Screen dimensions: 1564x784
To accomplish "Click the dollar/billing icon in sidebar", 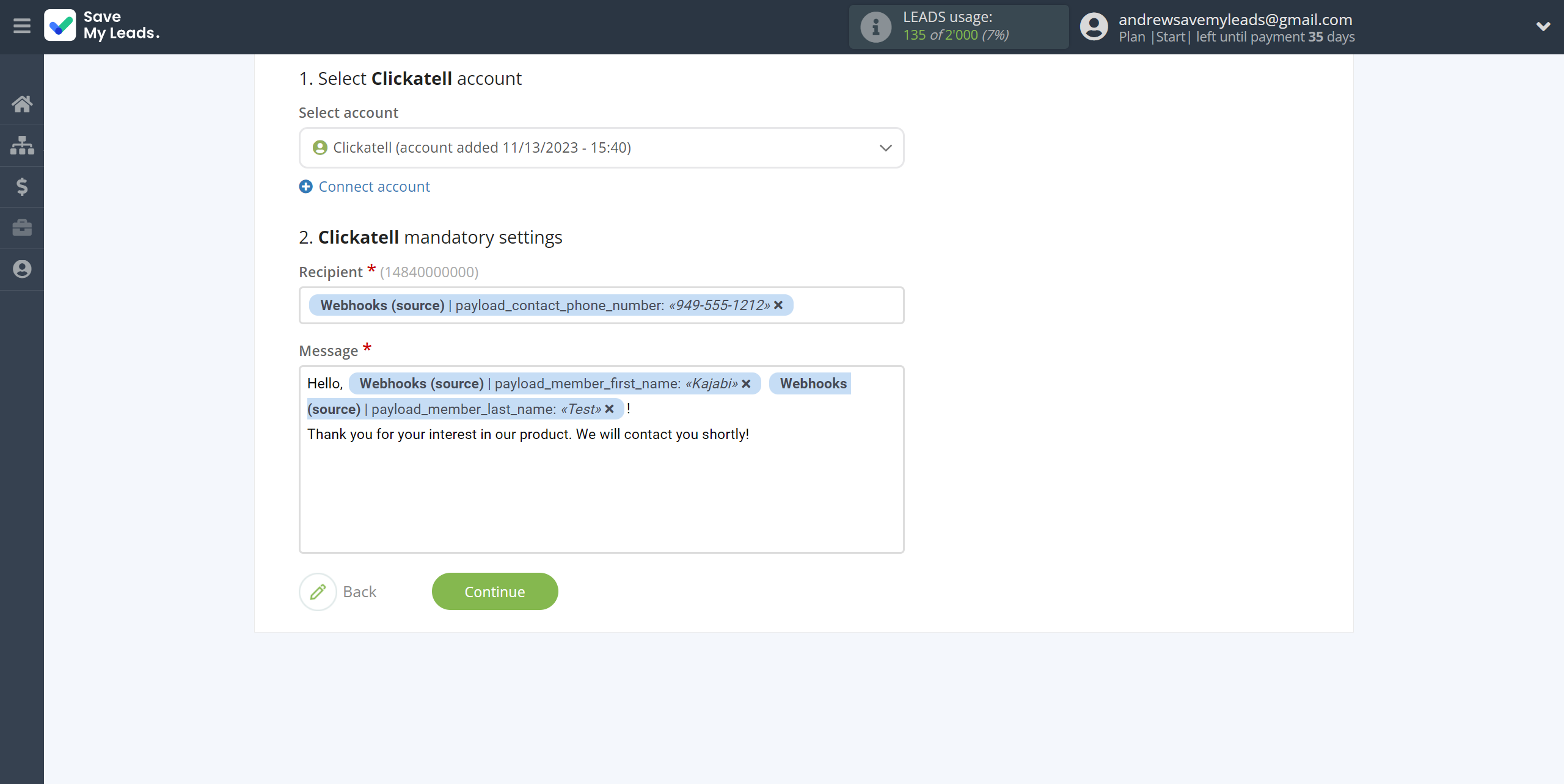I will (x=22, y=186).
